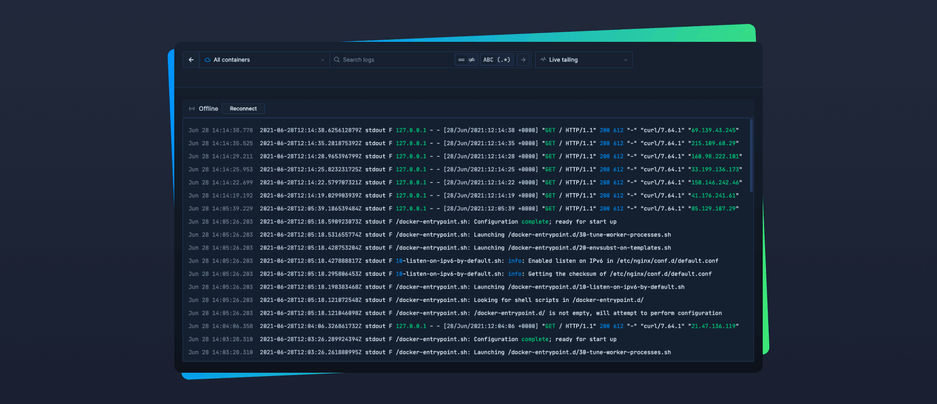The image size is (937, 404).
Task: Open the Live tailing dropdown
Action: [584, 60]
